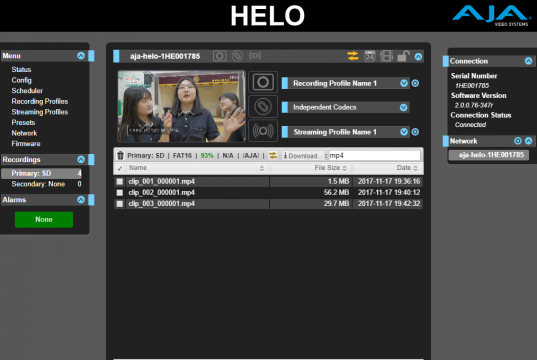Screen dimensions: 537x360
Task: Click the link codecs button beside preview
Action: 263,107
